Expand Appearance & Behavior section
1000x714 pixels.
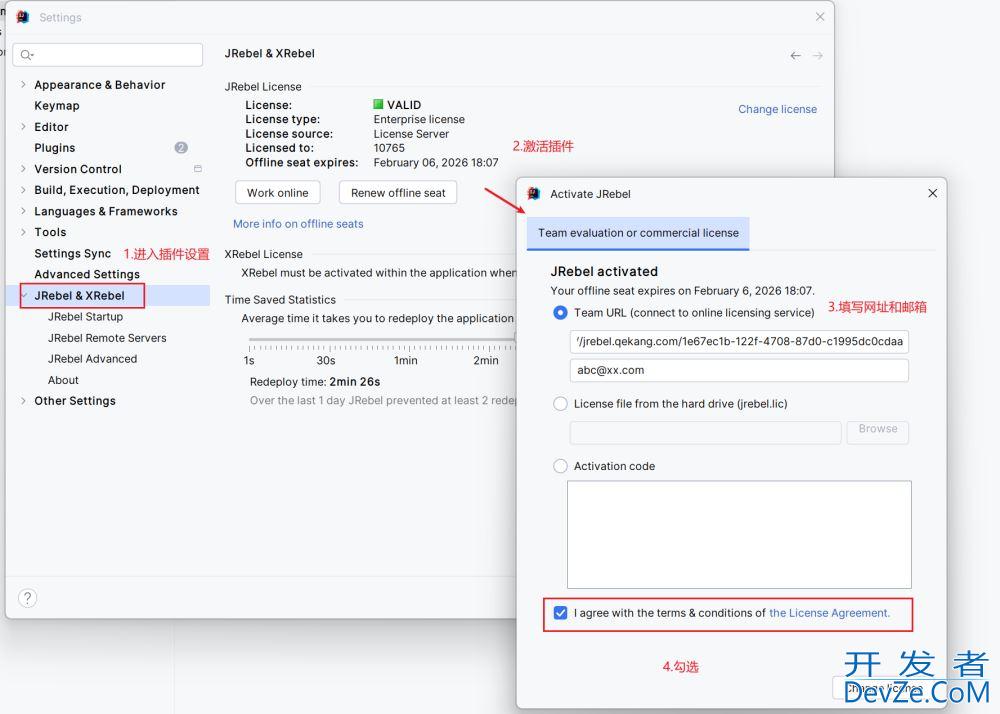click(x=23, y=84)
